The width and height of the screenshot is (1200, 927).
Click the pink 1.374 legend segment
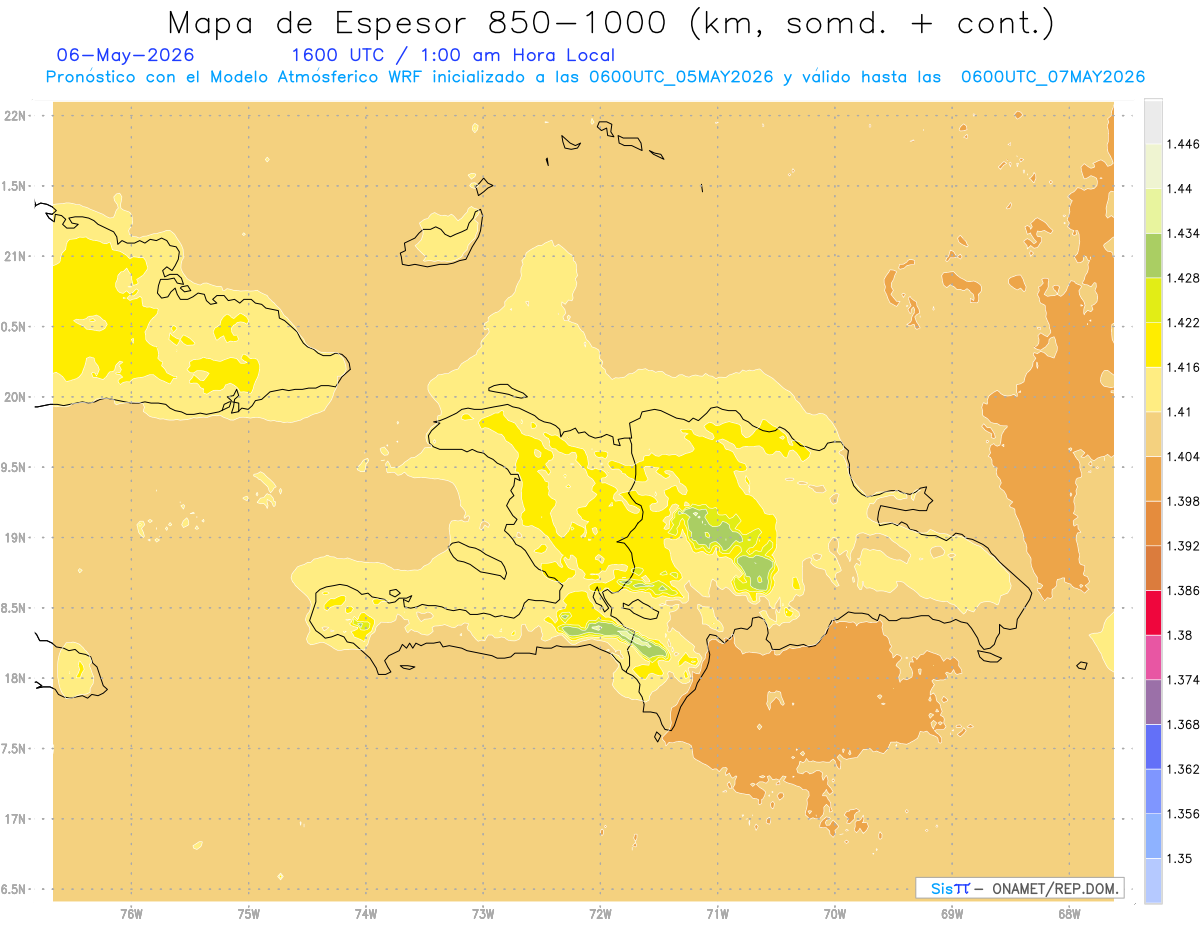click(1152, 658)
